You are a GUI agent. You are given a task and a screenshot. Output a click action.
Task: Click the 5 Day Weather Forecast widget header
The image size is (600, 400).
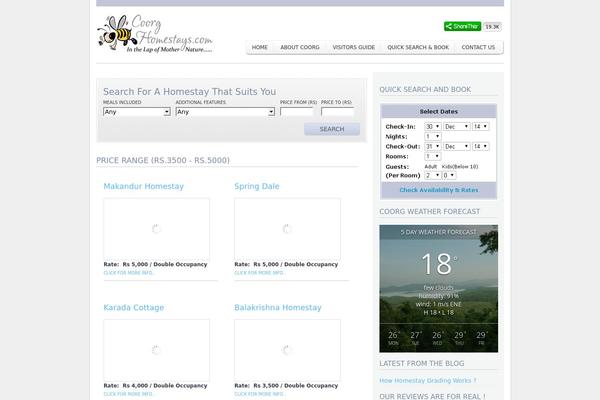[x=439, y=232]
